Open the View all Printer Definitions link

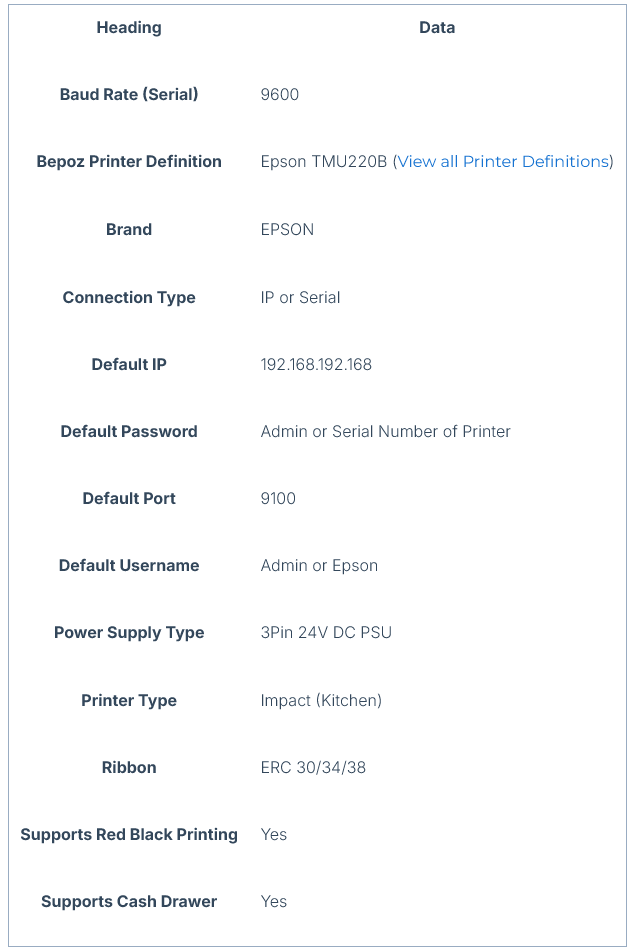pos(503,161)
